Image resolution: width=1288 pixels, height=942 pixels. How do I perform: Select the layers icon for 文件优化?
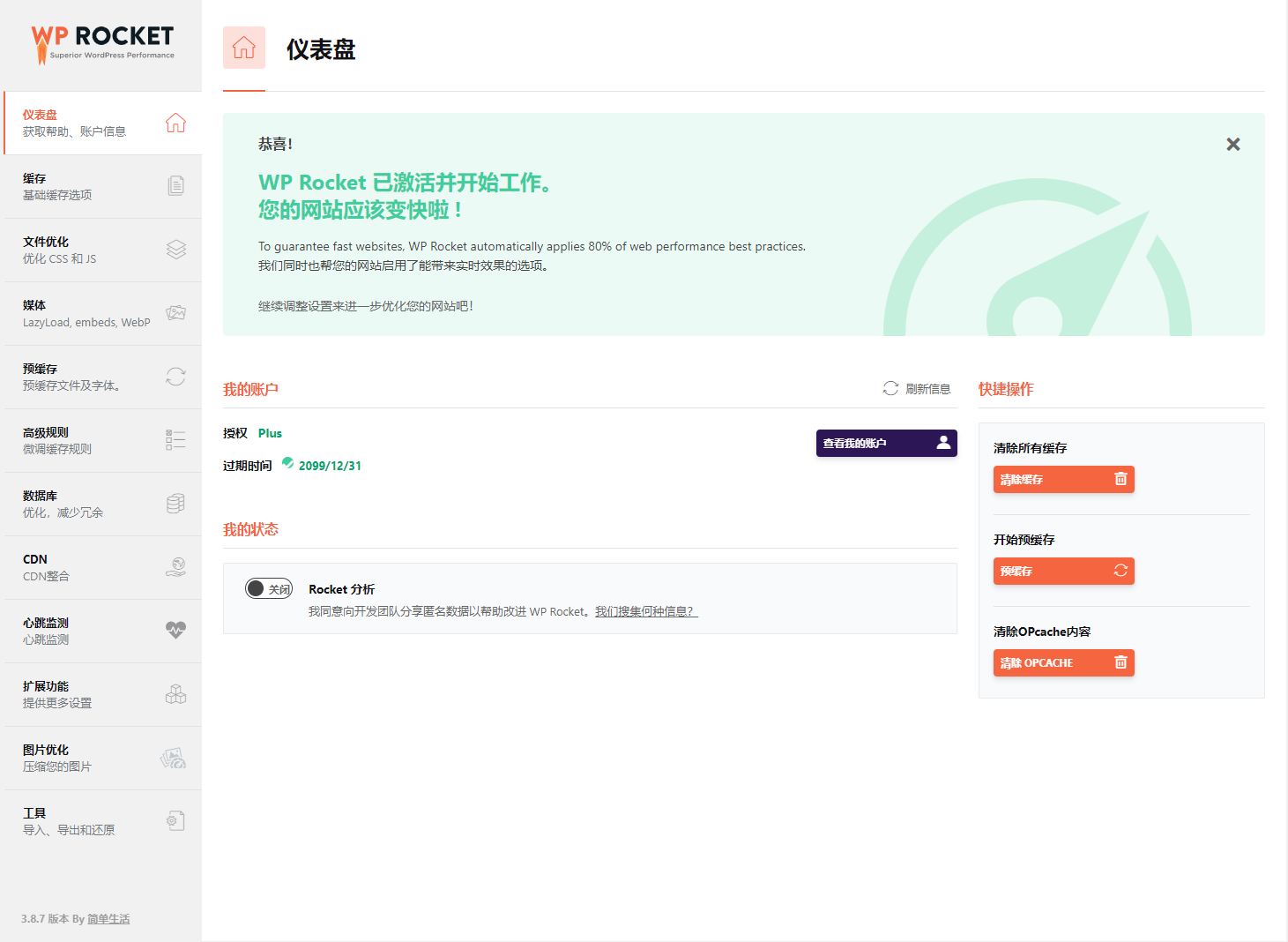(x=176, y=249)
